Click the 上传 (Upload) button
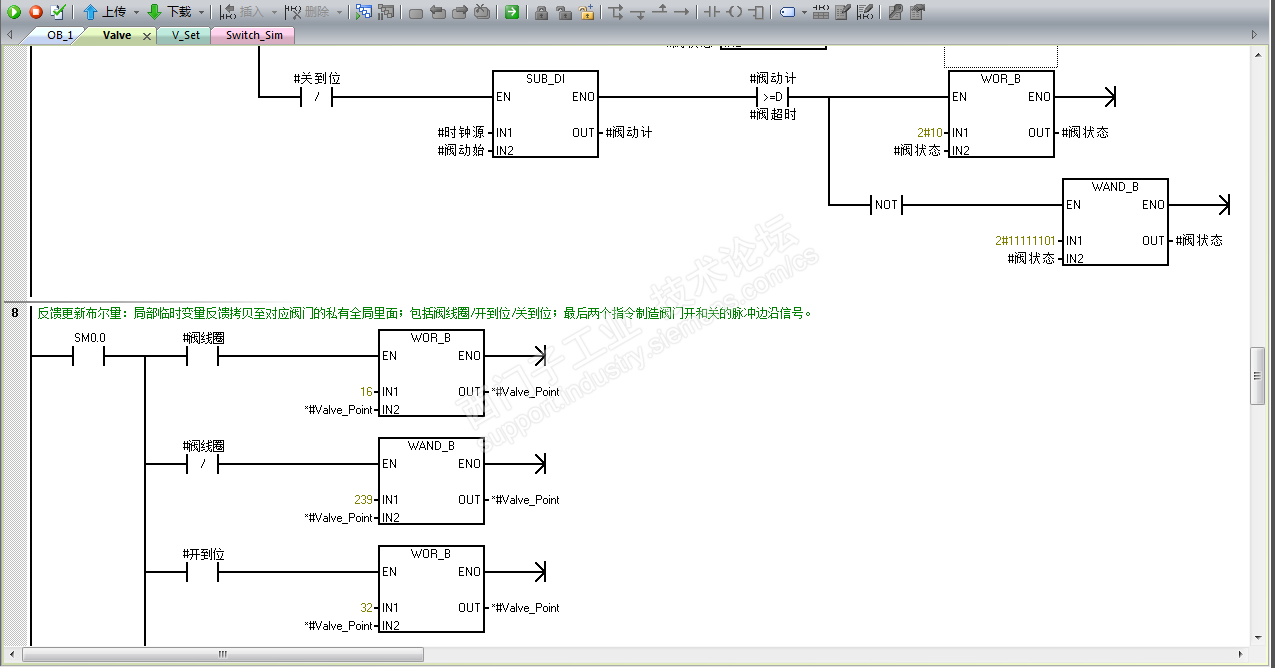This screenshot has width=1275, height=668. pos(103,12)
